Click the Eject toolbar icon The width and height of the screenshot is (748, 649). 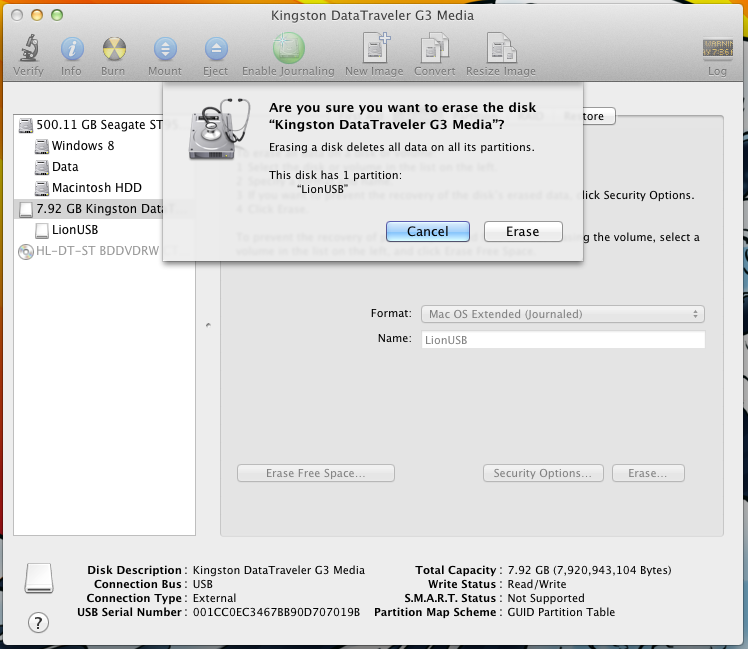point(216,49)
